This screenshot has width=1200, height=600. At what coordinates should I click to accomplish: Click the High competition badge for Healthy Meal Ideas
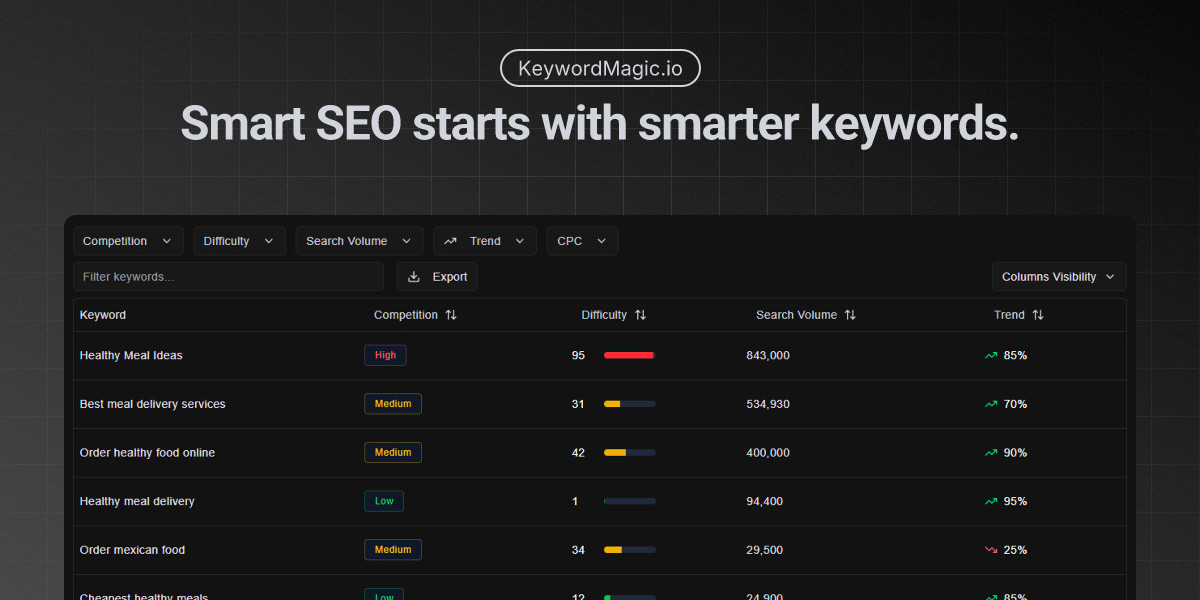click(x=385, y=355)
